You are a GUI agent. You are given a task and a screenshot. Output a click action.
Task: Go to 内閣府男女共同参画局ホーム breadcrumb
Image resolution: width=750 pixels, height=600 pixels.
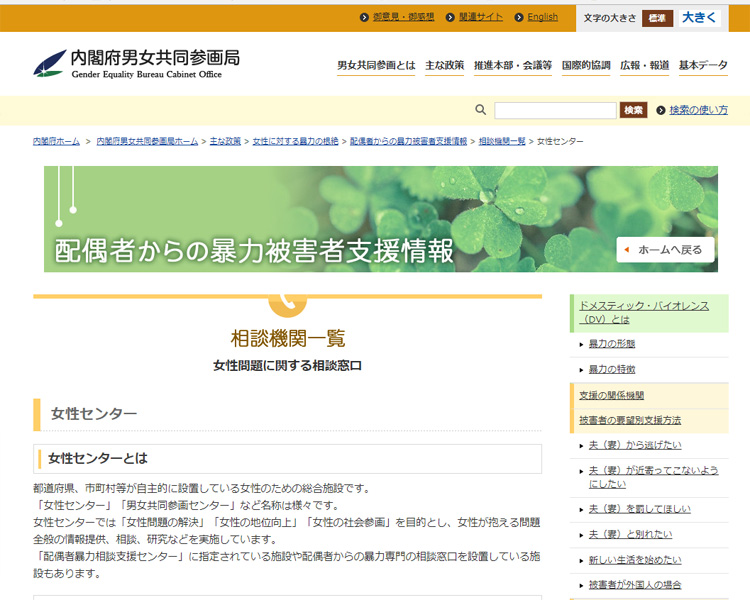click(x=147, y=141)
